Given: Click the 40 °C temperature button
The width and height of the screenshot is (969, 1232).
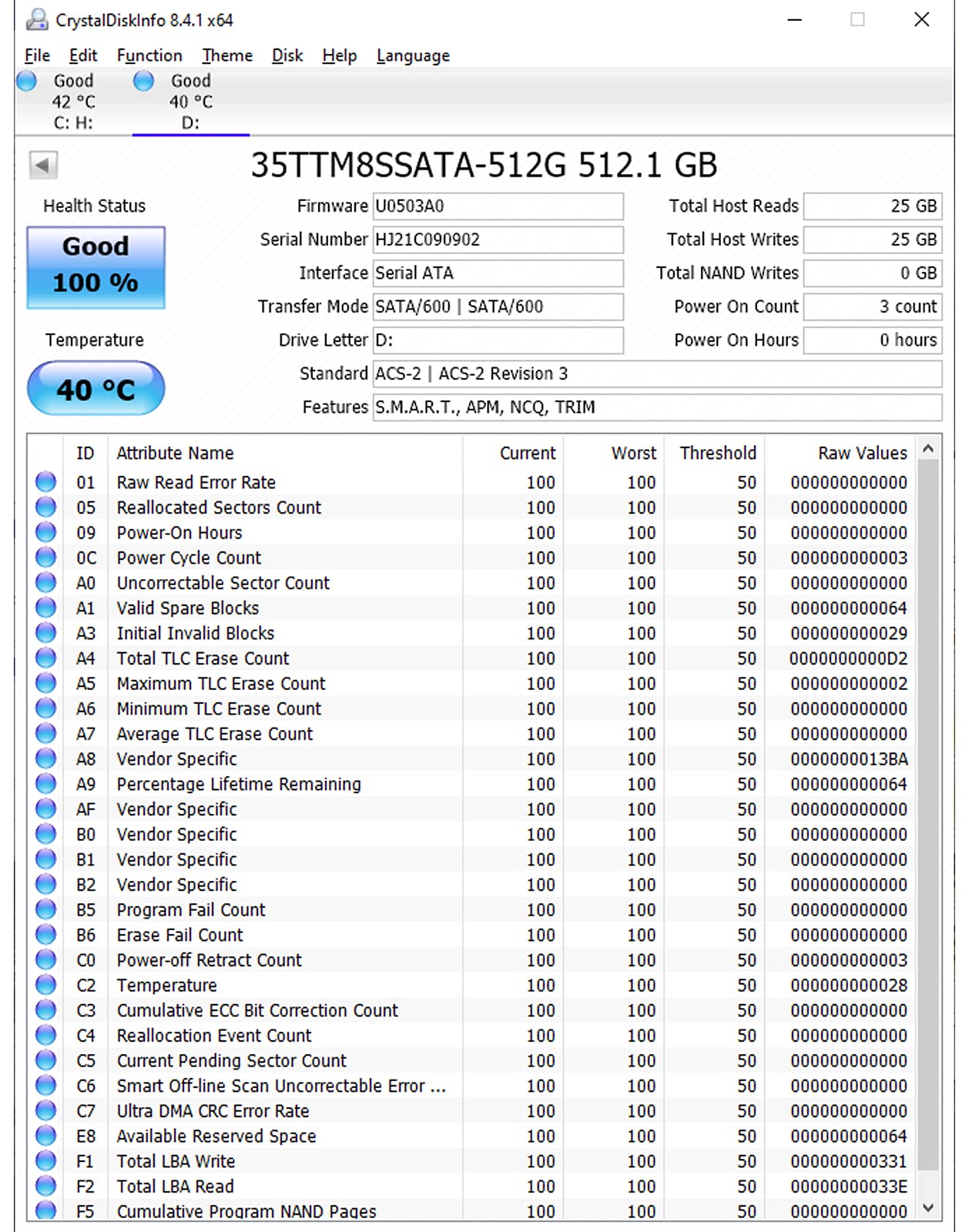Looking at the screenshot, I should (96, 389).
